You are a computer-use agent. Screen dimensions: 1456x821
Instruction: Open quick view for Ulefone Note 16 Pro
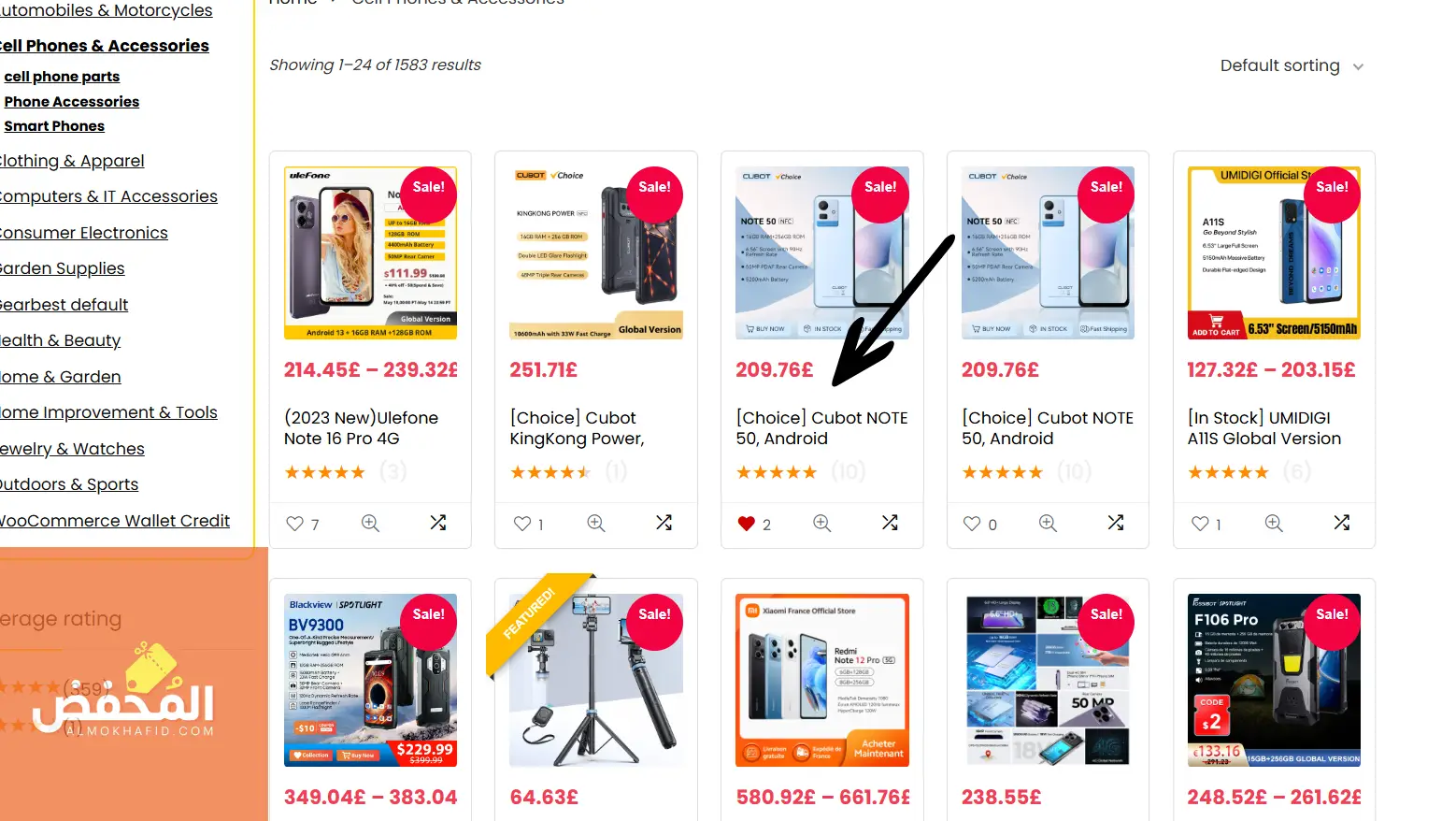[370, 524]
